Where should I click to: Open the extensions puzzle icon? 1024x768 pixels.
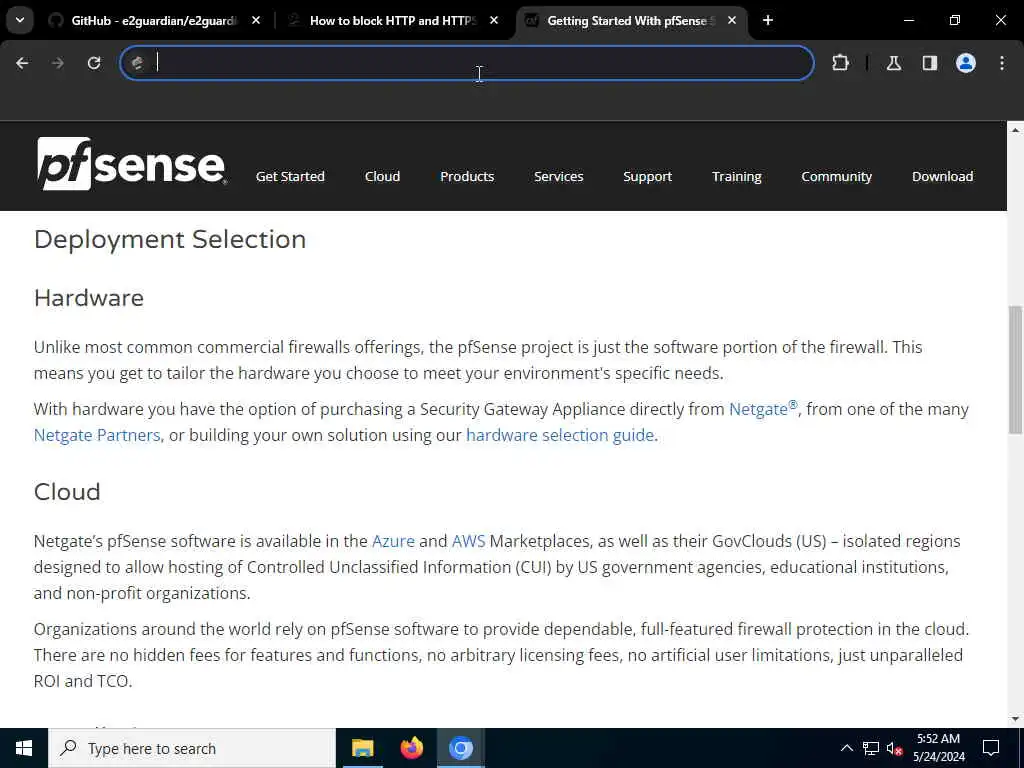point(840,63)
